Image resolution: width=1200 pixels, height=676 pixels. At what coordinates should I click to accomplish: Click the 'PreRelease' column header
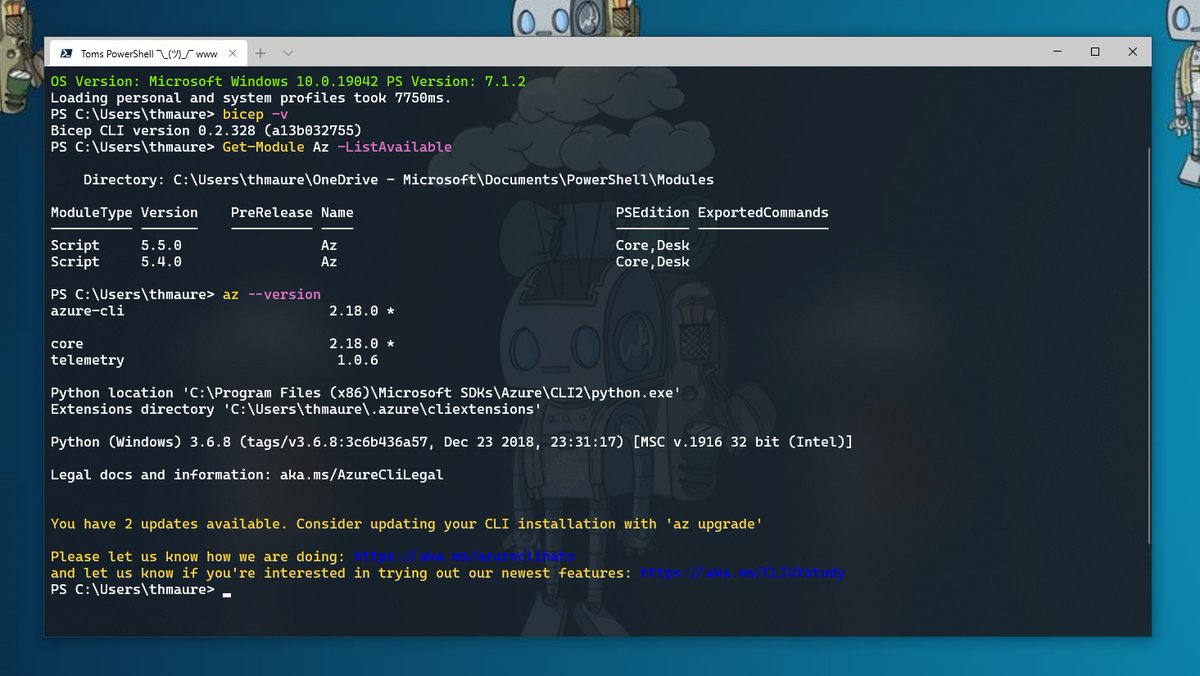click(271, 212)
